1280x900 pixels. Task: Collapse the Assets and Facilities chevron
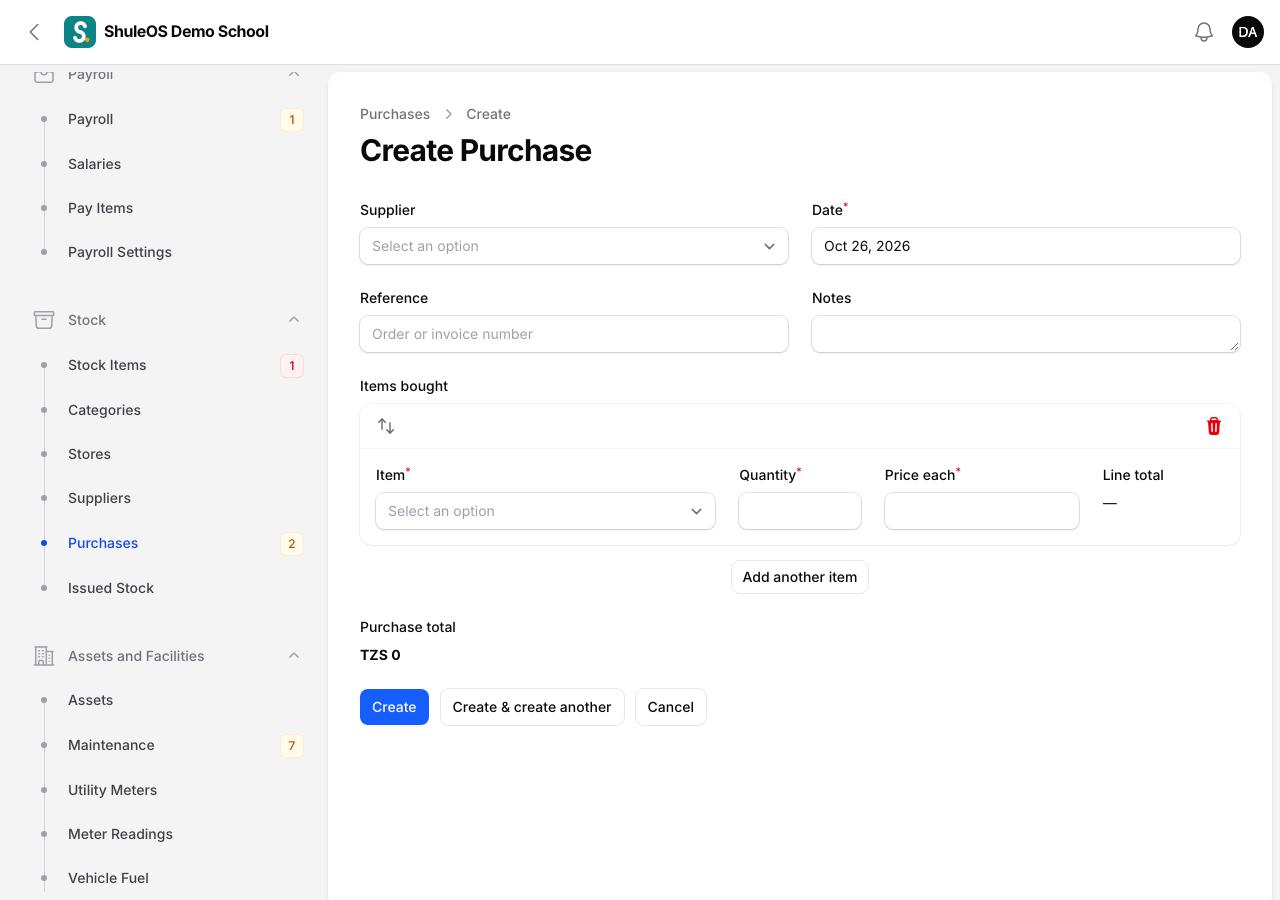tap(294, 656)
